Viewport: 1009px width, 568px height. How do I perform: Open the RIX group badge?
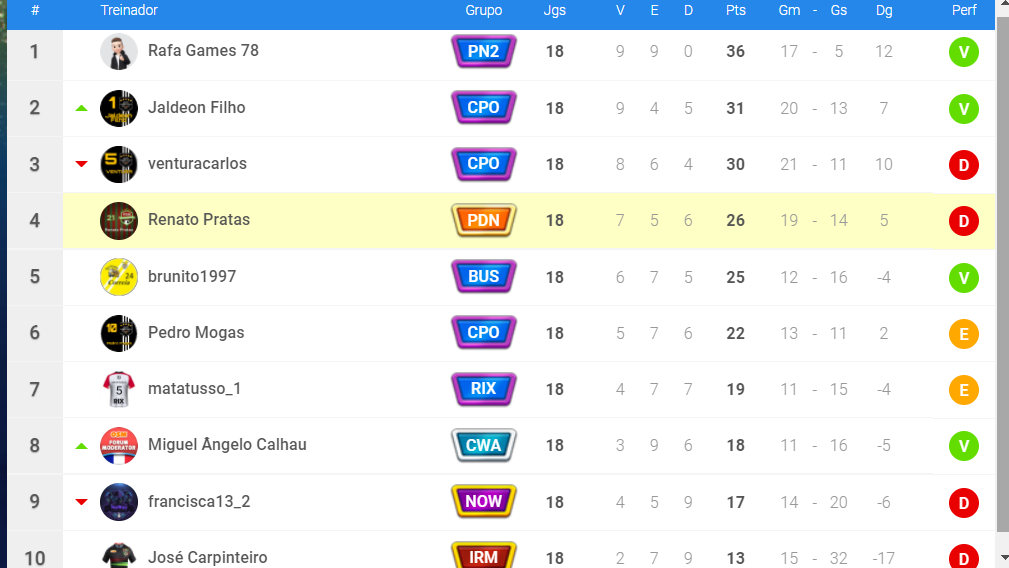point(483,389)
